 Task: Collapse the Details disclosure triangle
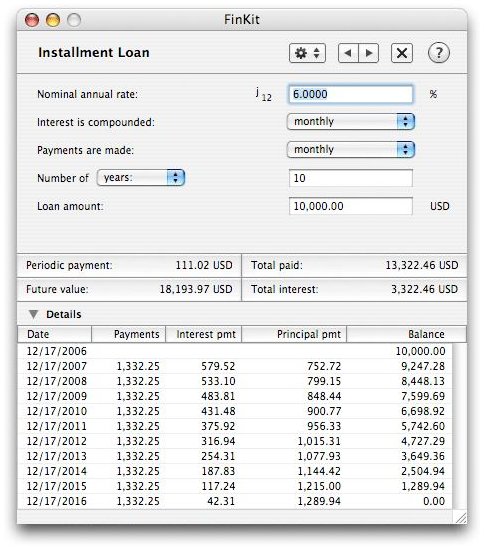(x=34, y=314)
